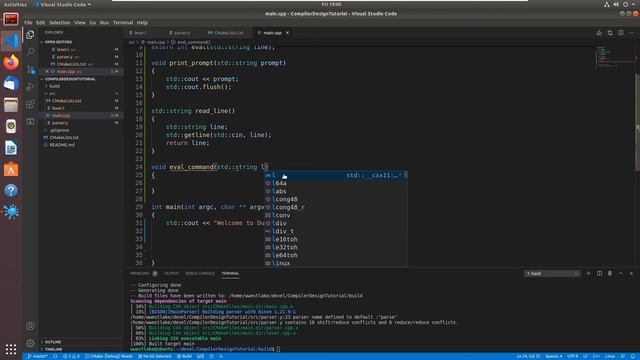Open the terminal shell selector dropdown

click(552, 273)
